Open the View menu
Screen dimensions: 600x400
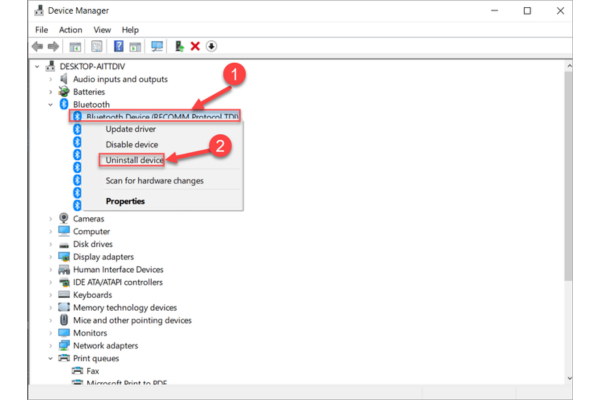(102, 29)
